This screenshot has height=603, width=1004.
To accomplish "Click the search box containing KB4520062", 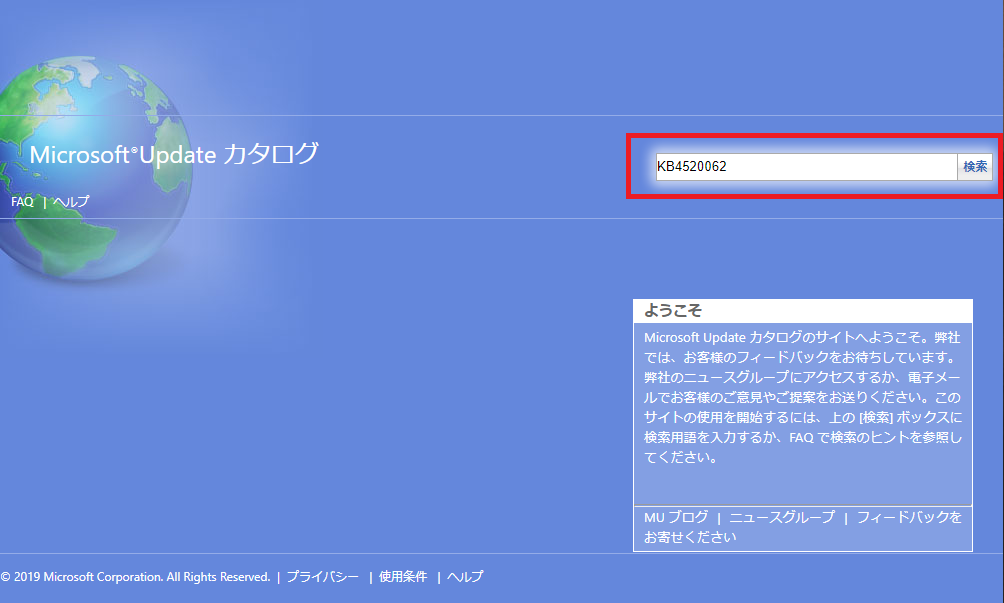I will (806, 166).
